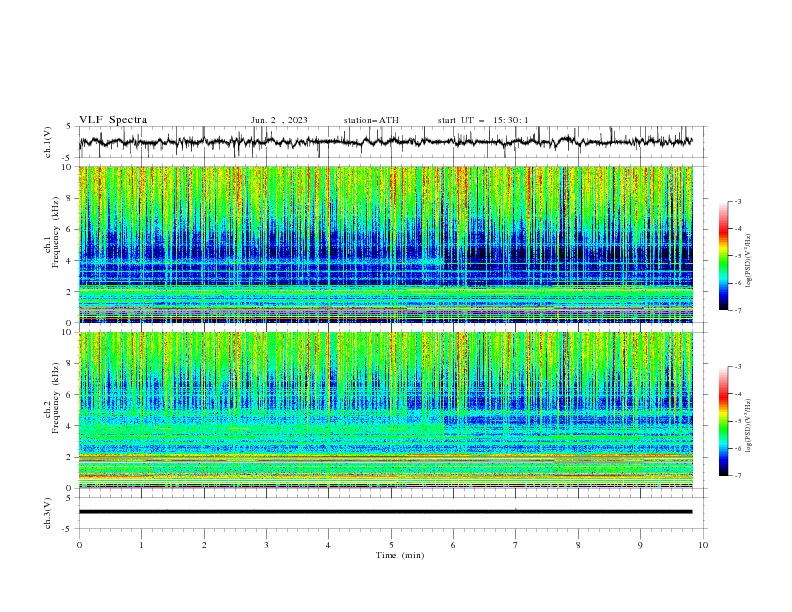Image resolution: width=792 pixels, height=612 pixels.
Task: Click inside the ch.1 spectrogram panel
Action: coord(386,244)
